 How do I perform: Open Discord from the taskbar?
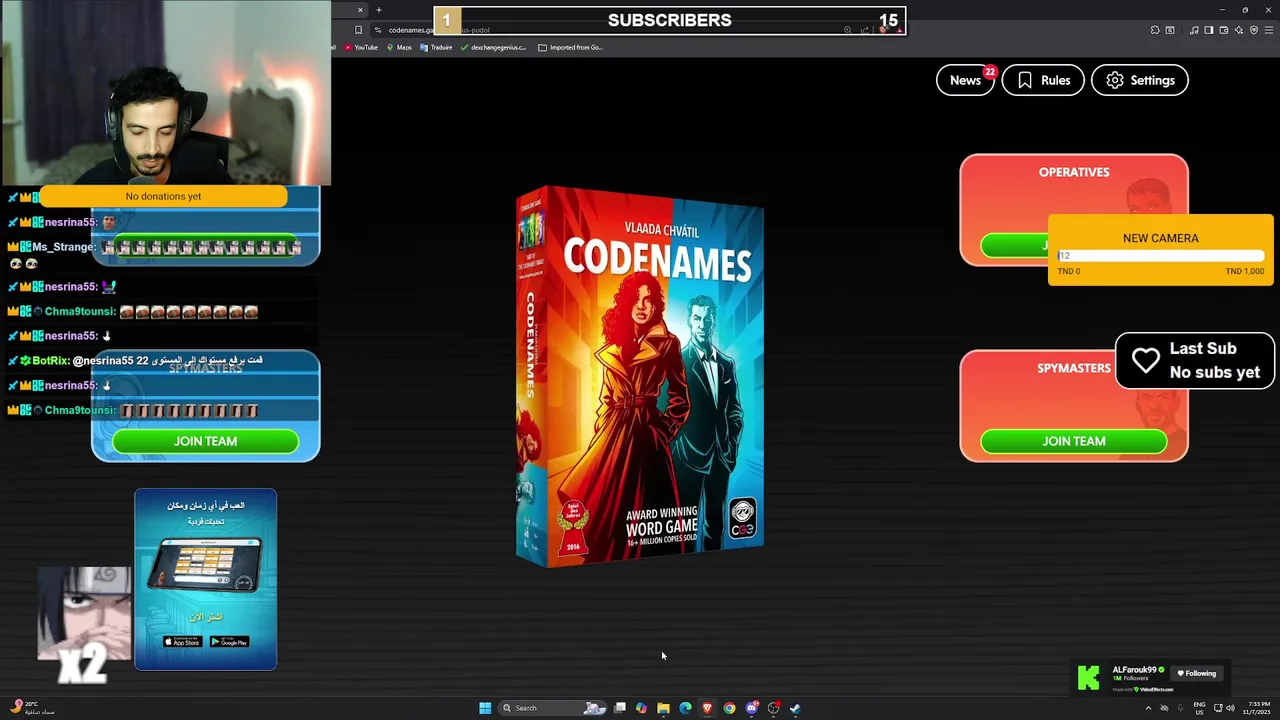pos(752,708)
